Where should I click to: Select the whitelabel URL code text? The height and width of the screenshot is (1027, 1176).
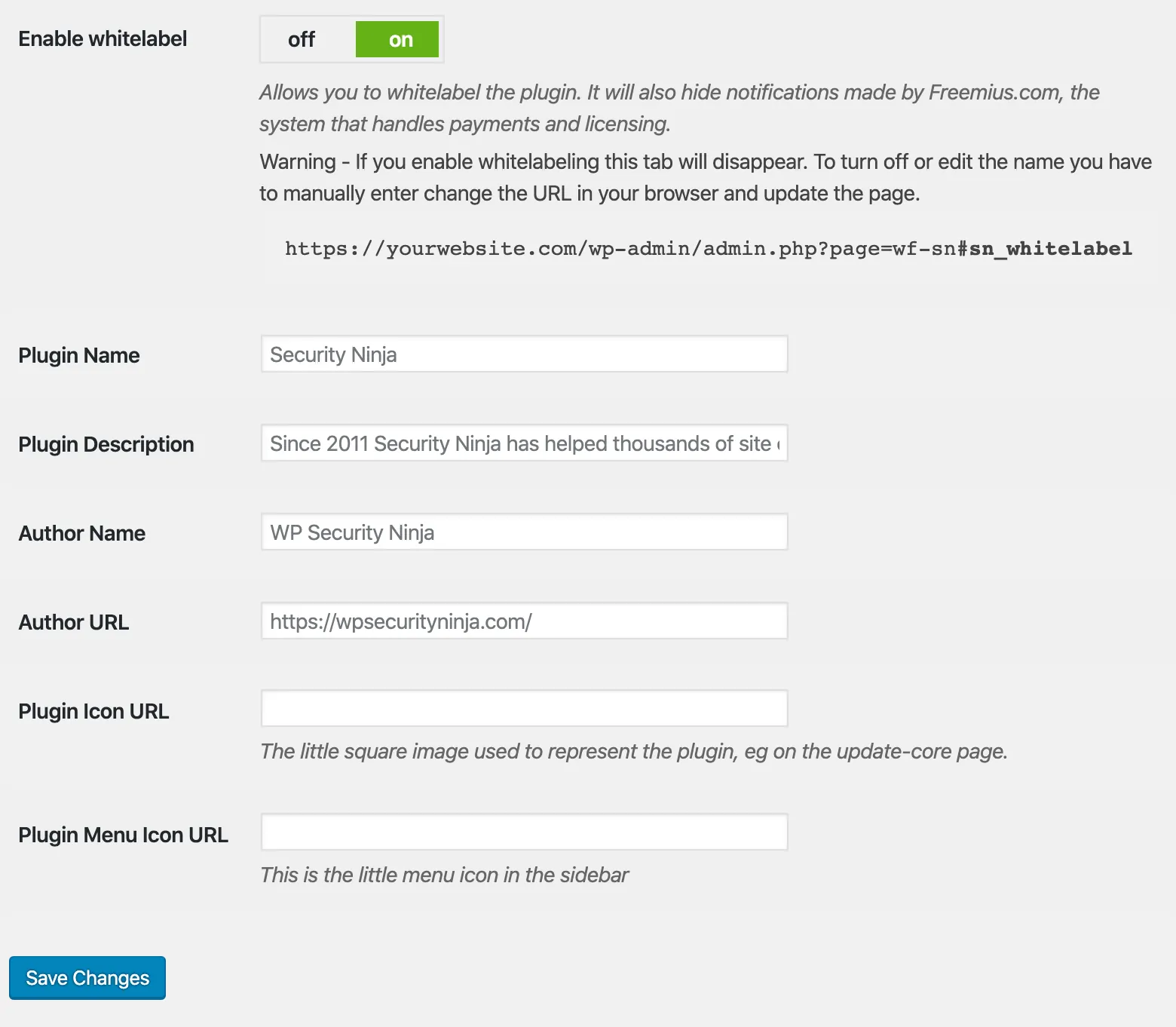[x=709, y=249]
